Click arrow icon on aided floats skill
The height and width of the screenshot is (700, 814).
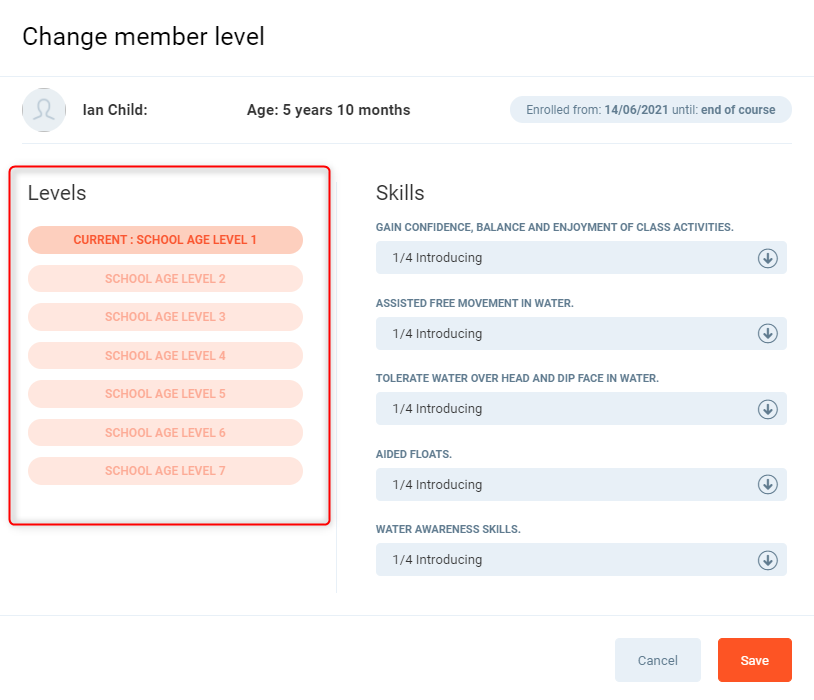click(x=767, y=484)
